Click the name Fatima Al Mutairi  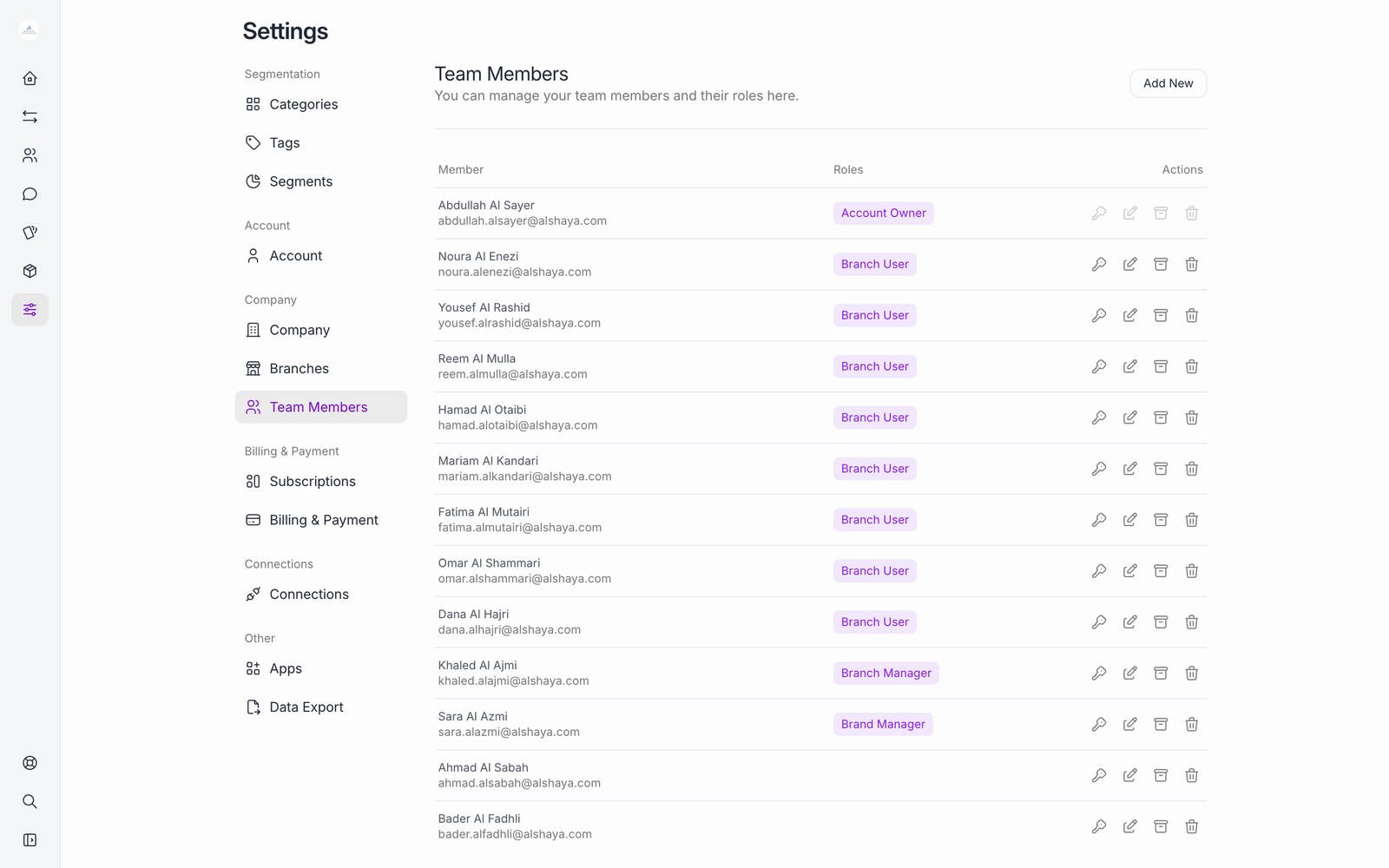click(x=484, y=512)
